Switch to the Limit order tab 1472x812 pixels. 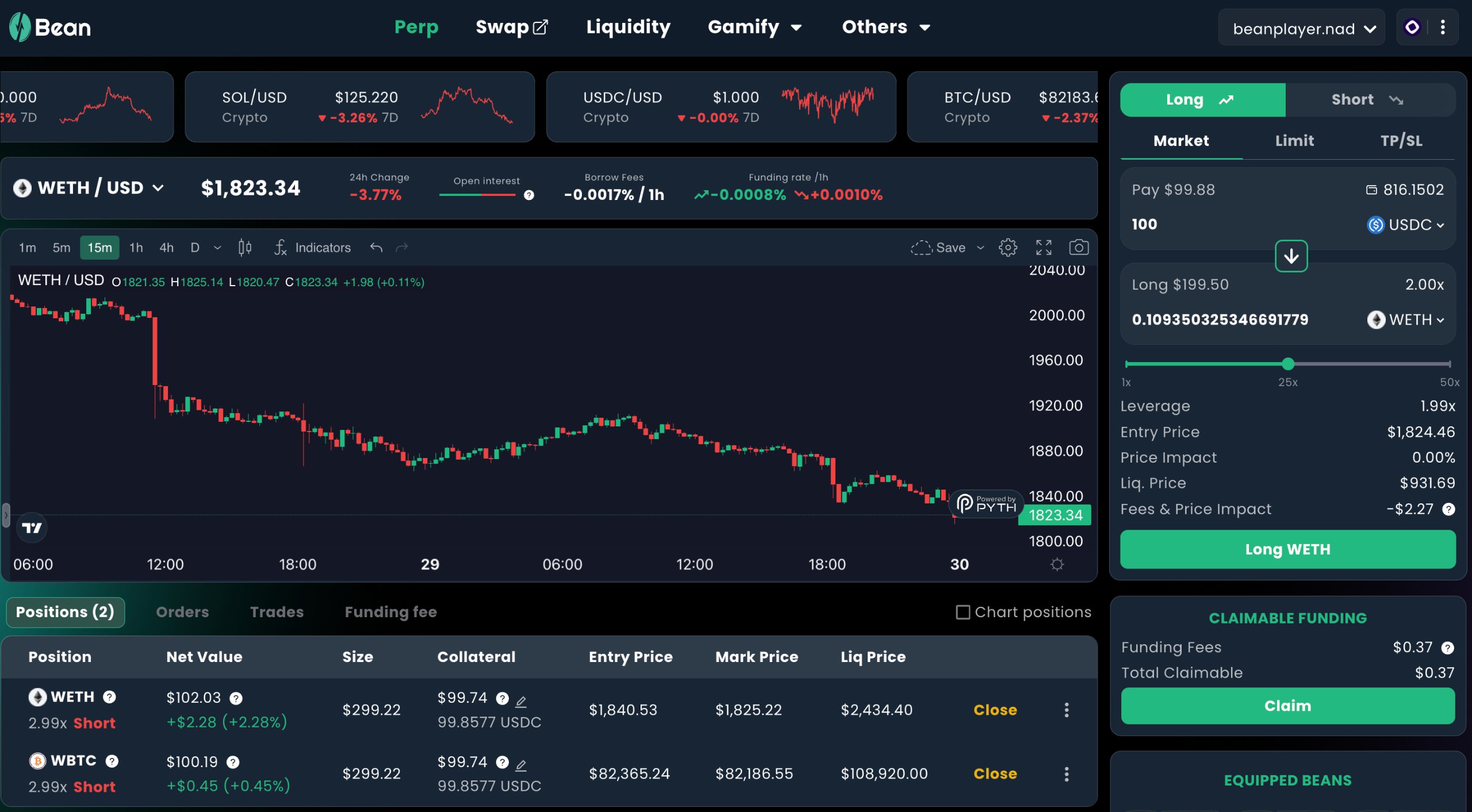click(1294, 141)
